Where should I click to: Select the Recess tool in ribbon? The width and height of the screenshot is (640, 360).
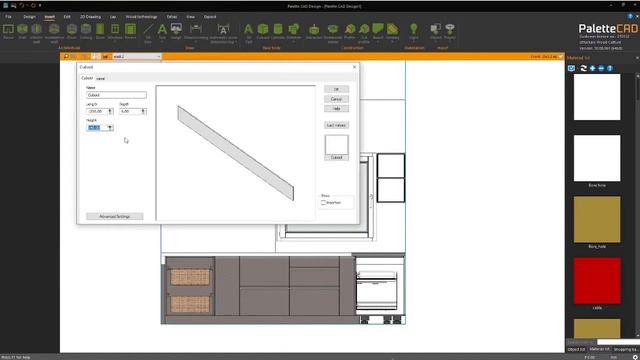[x=131, y=31]
